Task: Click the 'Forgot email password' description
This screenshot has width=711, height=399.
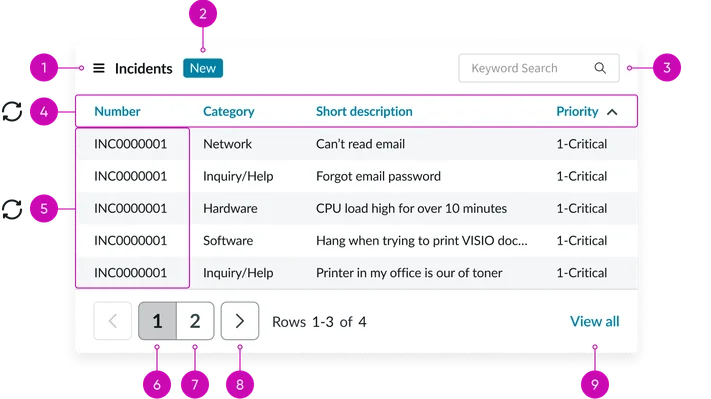Action: 378,176
